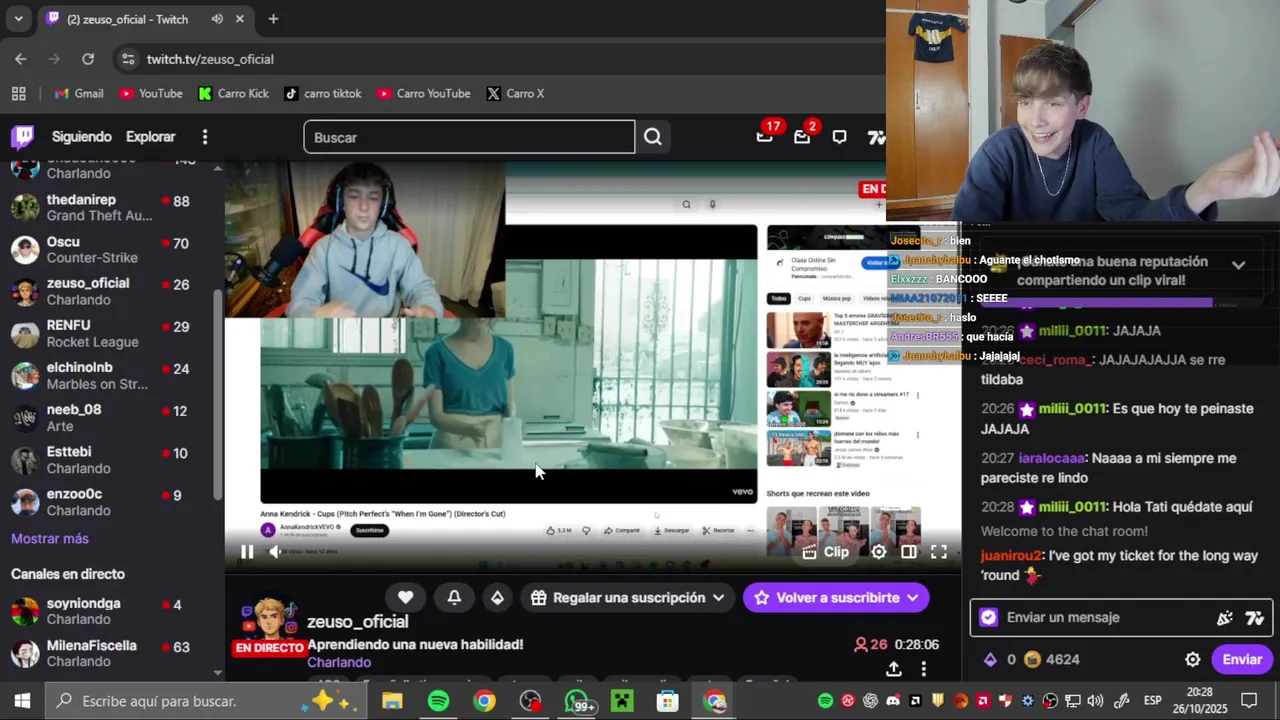Open a new browser tab
Image resolution: width=1280 pixels, height=720 pixels.
click(x=273, y=19)
